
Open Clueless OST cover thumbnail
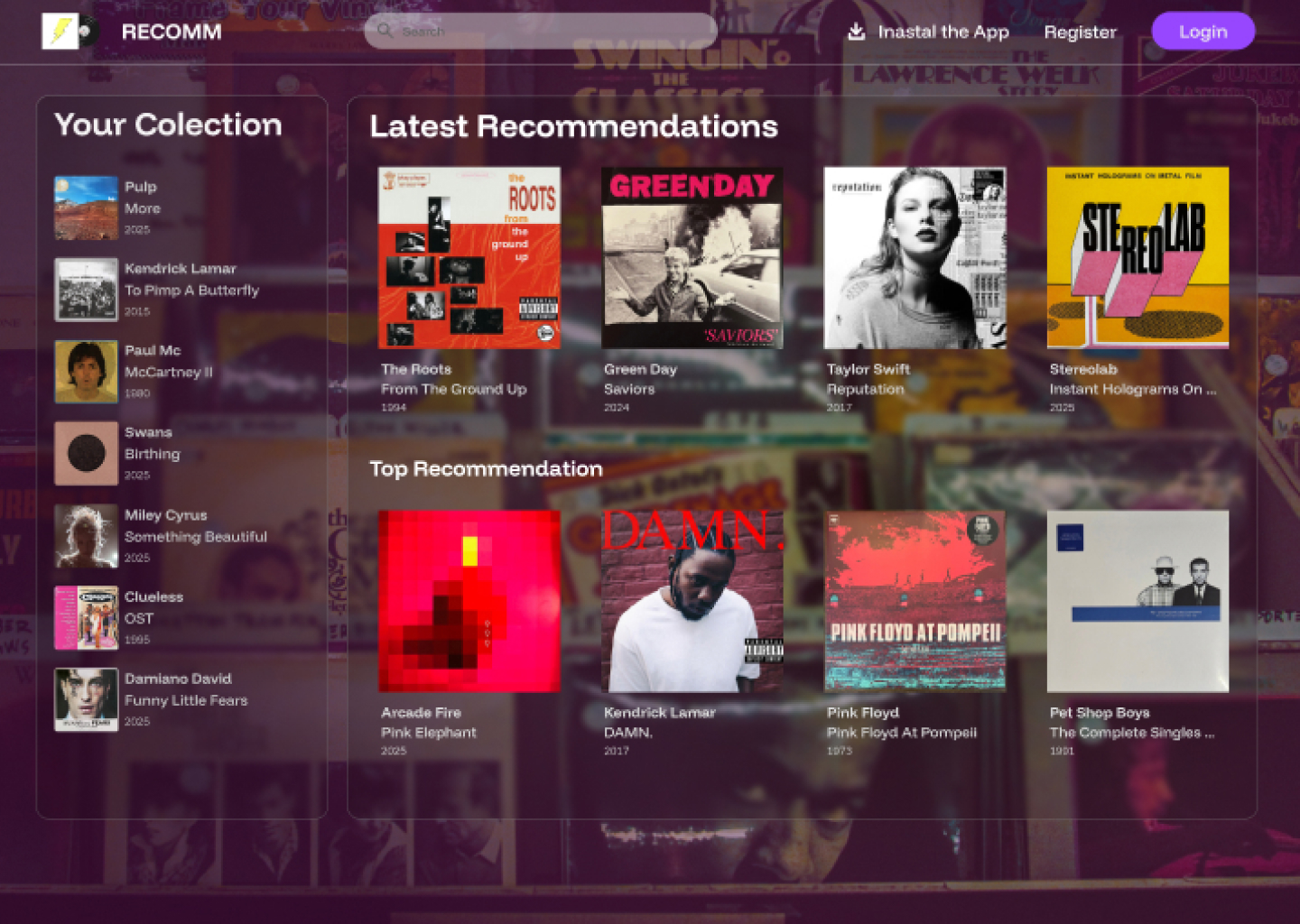coord(86,618)
